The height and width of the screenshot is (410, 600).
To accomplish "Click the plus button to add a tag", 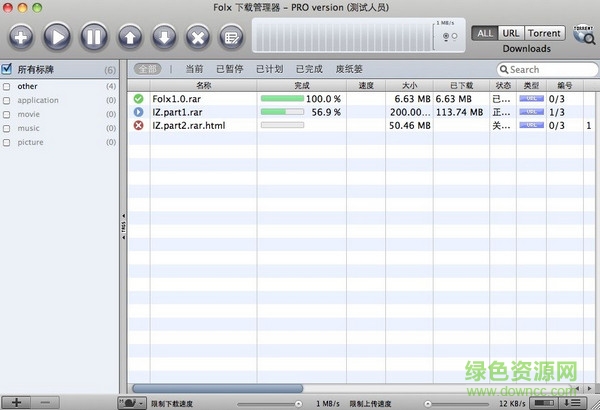I will click(16, 403).
